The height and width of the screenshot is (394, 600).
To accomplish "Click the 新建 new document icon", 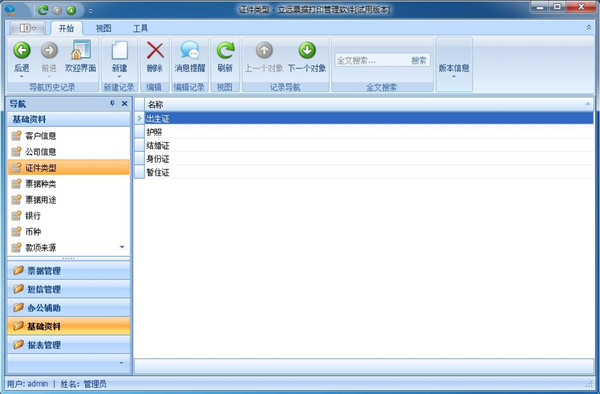I will (x=119, y=50).
